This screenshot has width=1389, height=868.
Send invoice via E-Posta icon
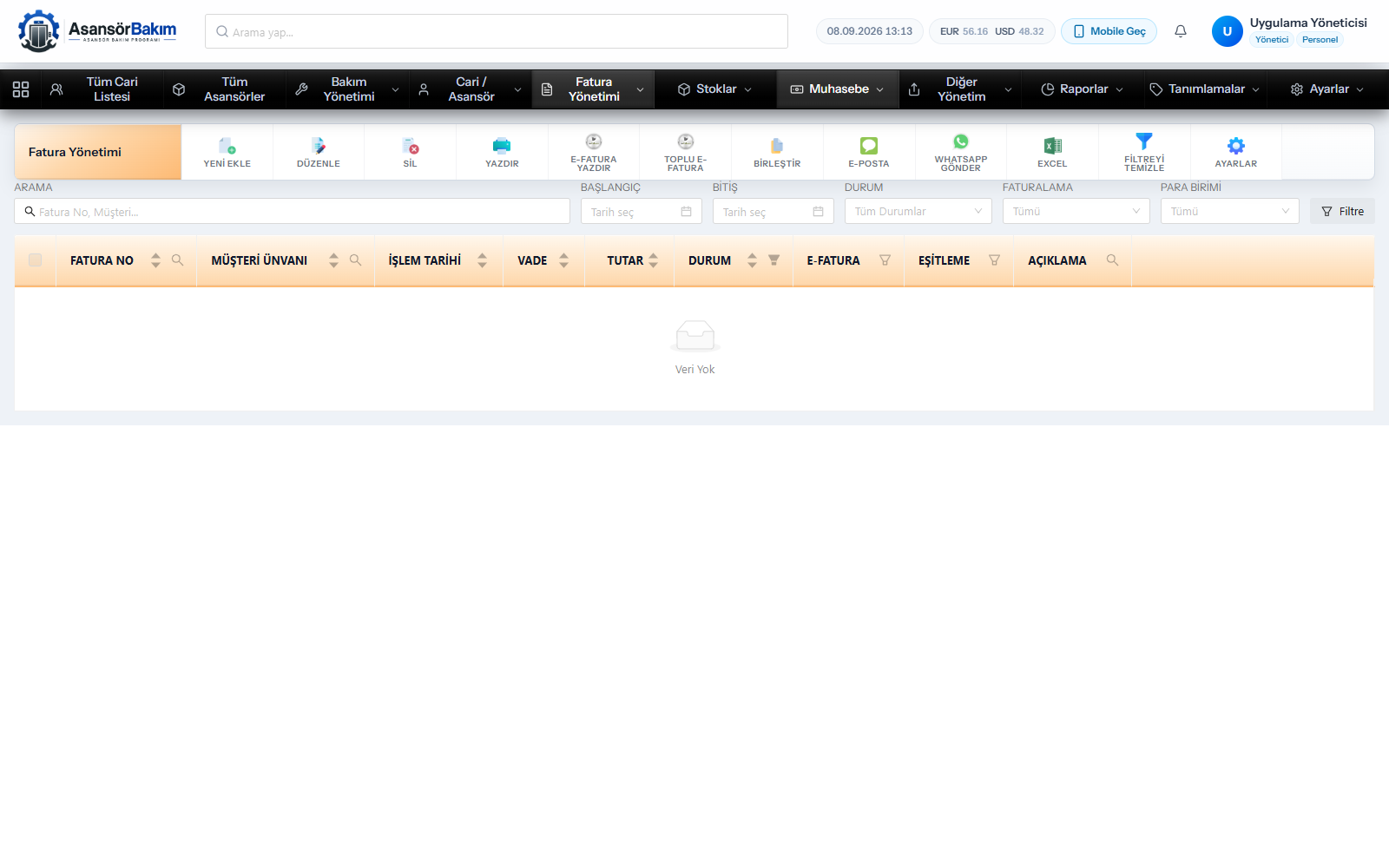tap(869, 146)
